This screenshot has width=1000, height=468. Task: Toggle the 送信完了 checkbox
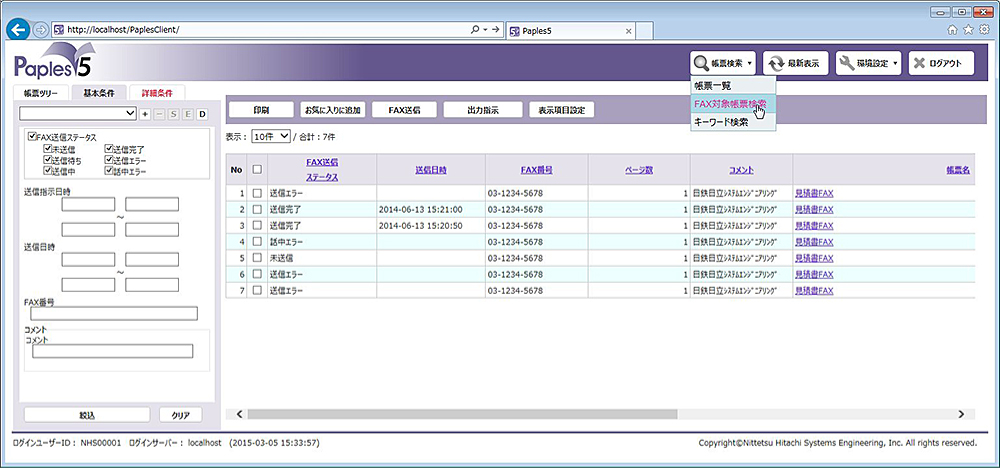coord(108,149)
